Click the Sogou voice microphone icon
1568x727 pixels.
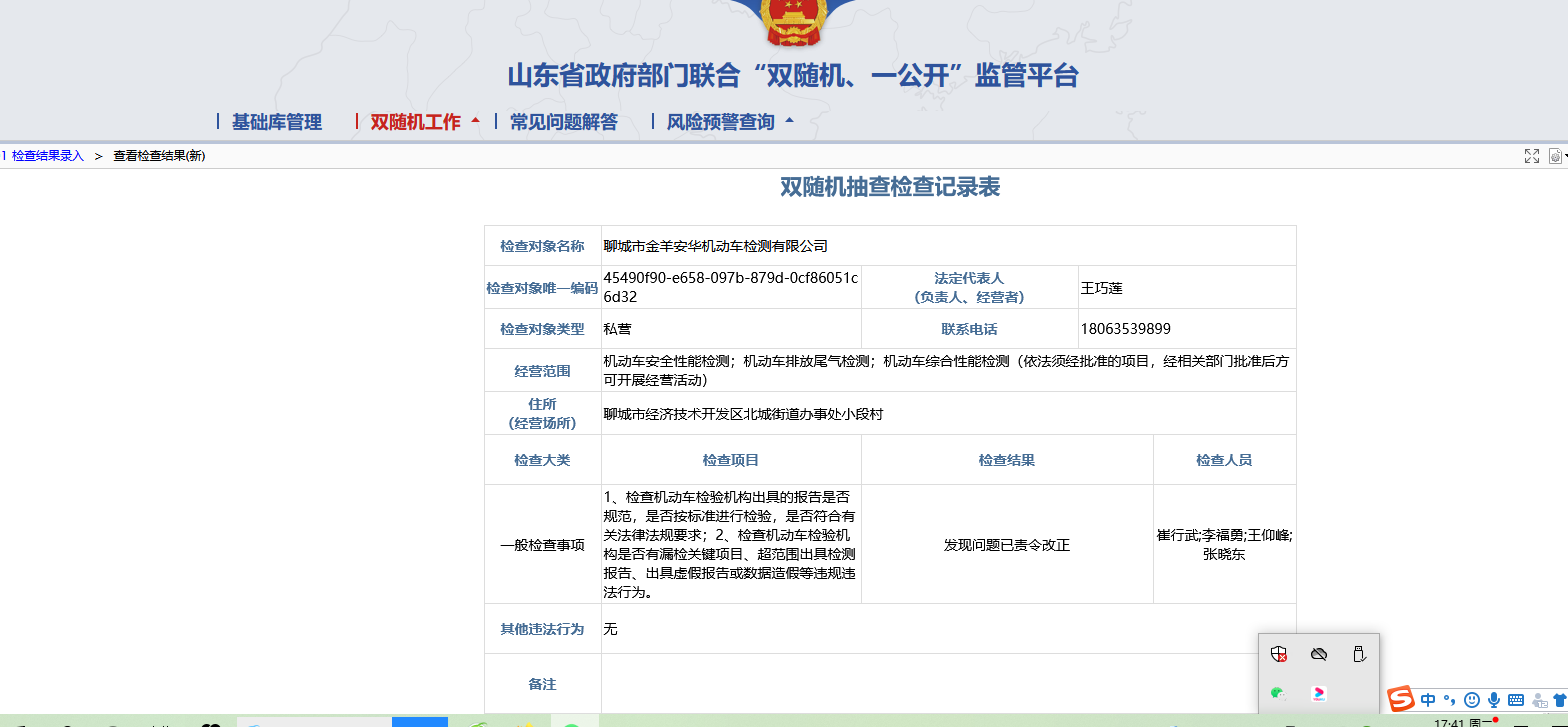point(1494,700)
